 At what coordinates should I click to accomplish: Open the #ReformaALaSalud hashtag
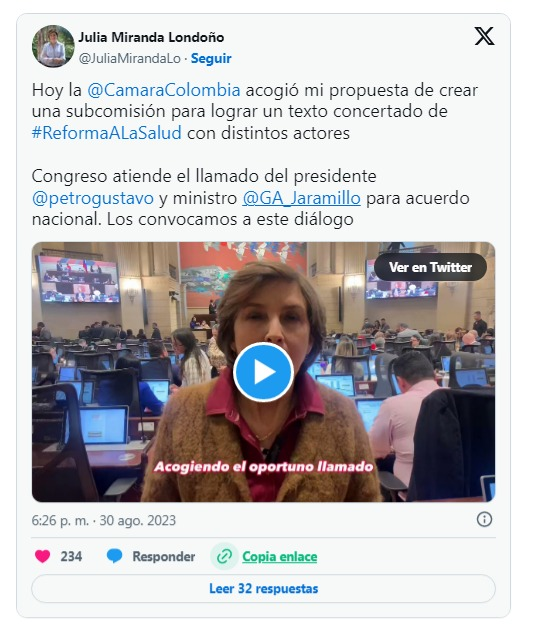tap(107, 133)
